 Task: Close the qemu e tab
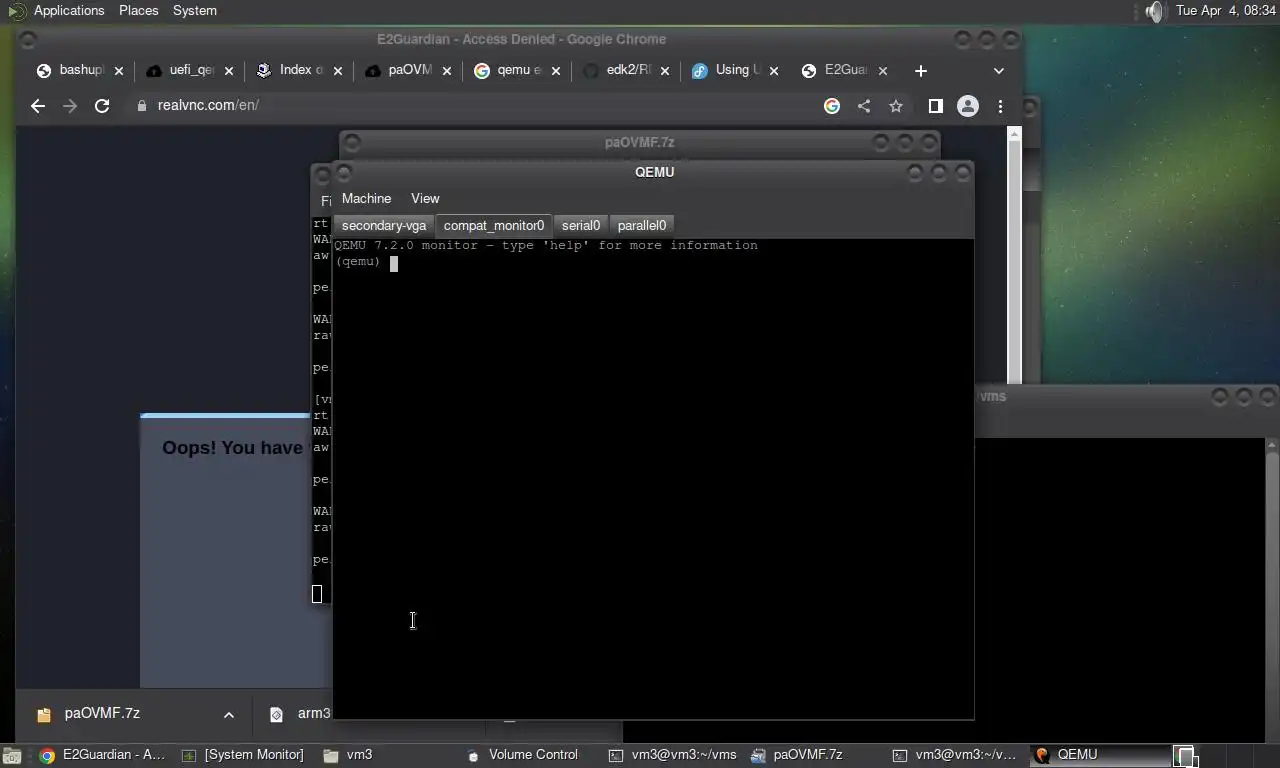pyautogui.click(x=556, y=71)
